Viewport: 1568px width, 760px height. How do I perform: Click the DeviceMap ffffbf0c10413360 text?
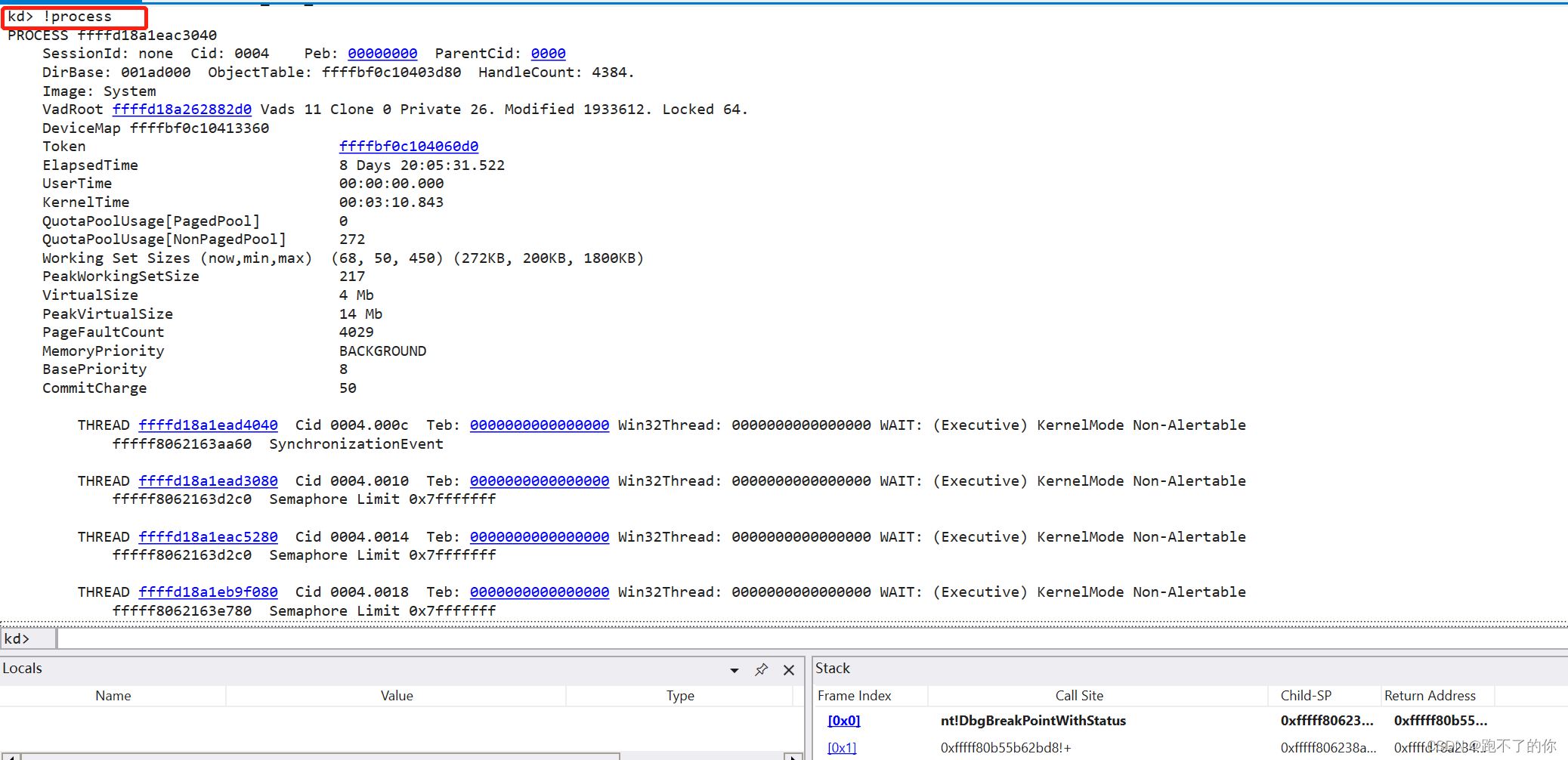[x=156, y=128]
